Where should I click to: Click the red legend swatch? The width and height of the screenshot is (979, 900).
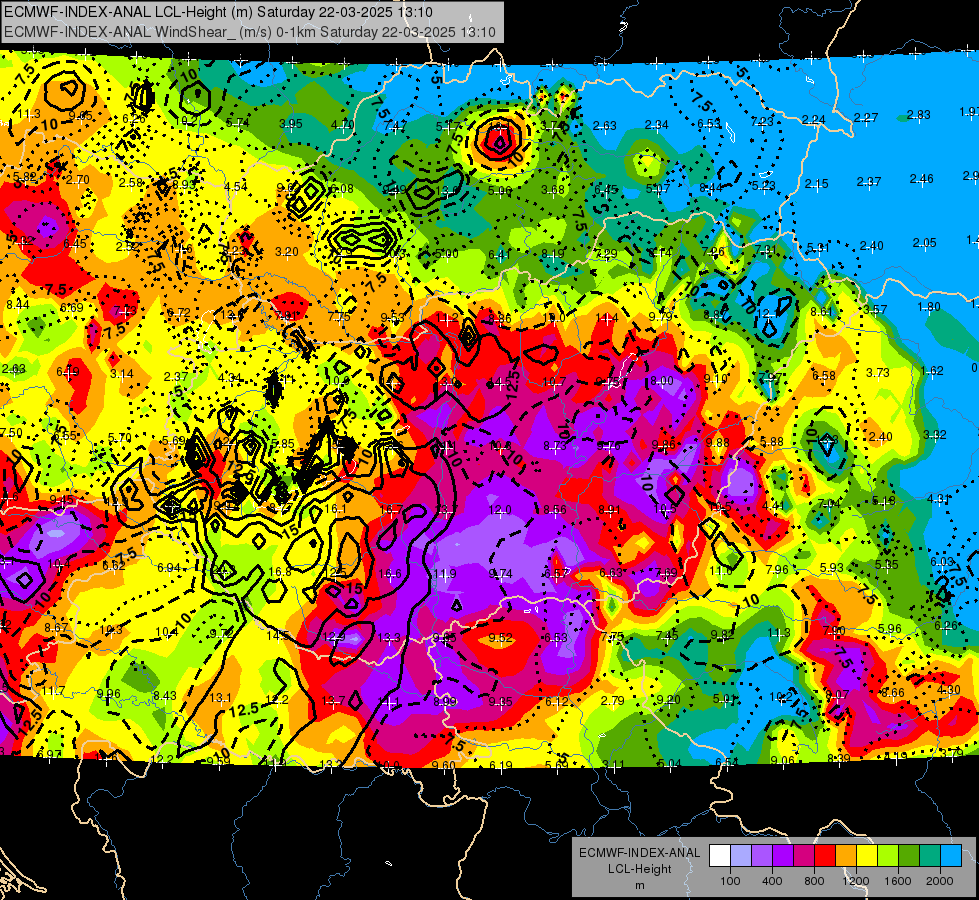825,856
